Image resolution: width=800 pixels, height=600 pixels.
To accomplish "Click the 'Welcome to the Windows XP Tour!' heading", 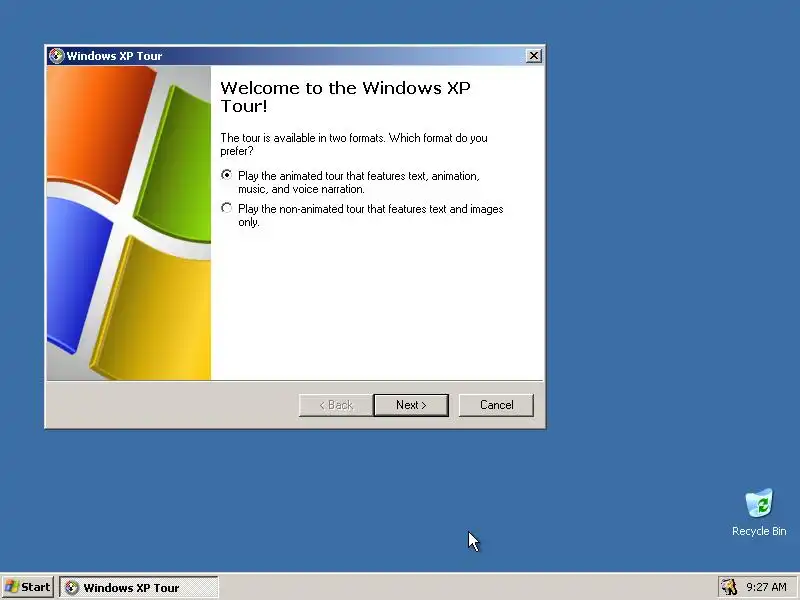I will coord(345,96).
